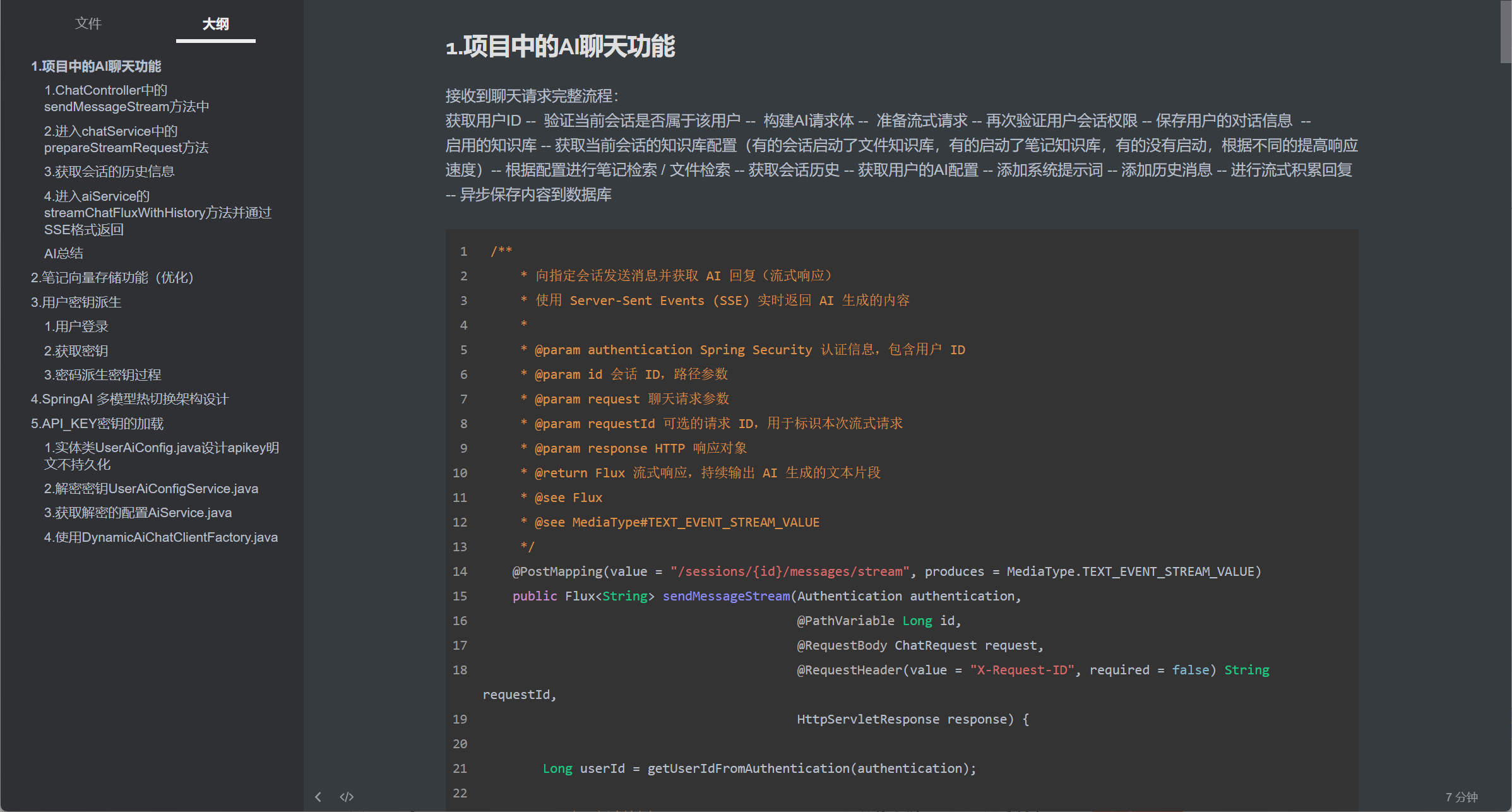Viewport: 1512px width, 812px height.
Task: Jump to ChatController sendMessageStream section
Action: click(126, 99)
